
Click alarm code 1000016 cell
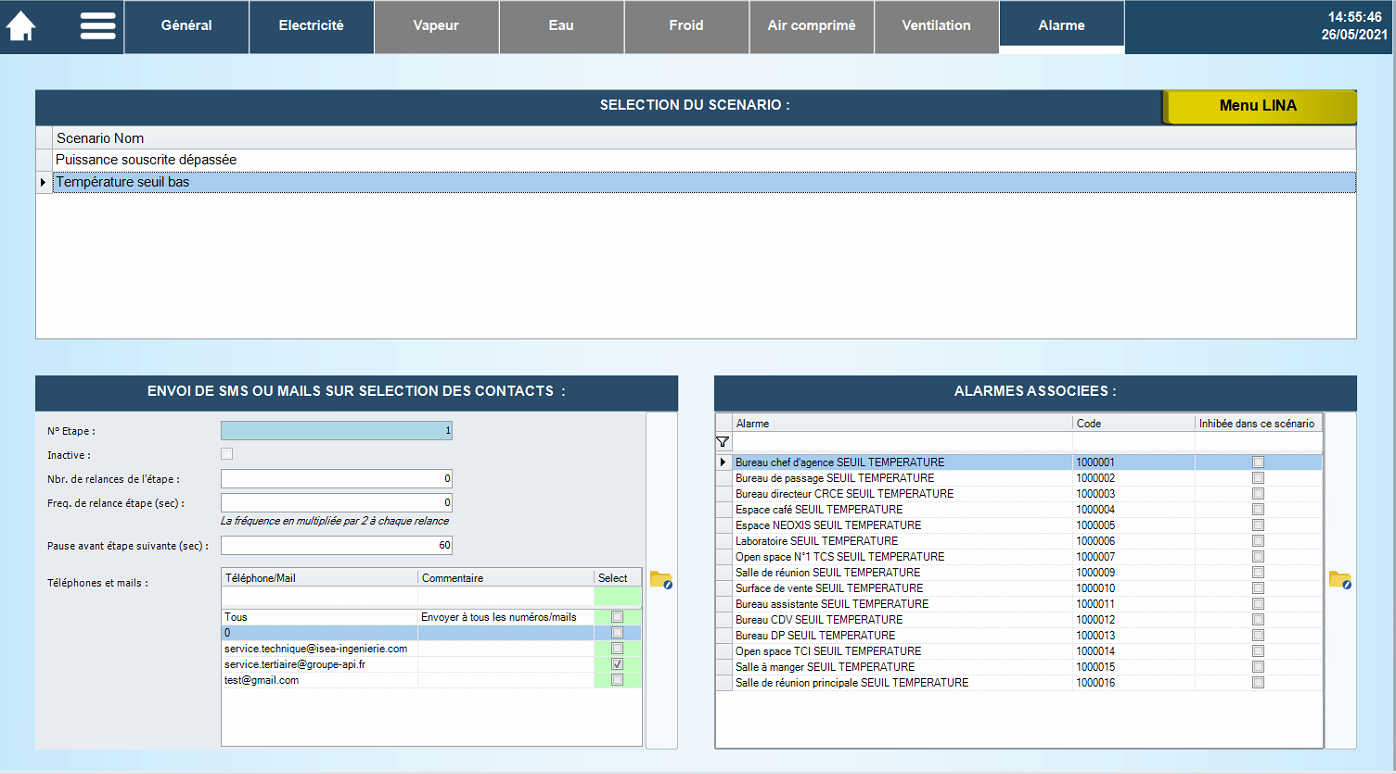[1134, 683]
